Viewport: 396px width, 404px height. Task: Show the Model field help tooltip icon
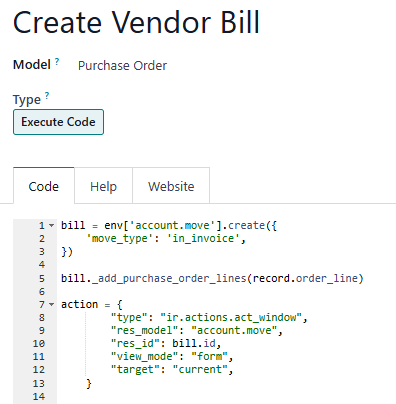(x=57, y=61)
